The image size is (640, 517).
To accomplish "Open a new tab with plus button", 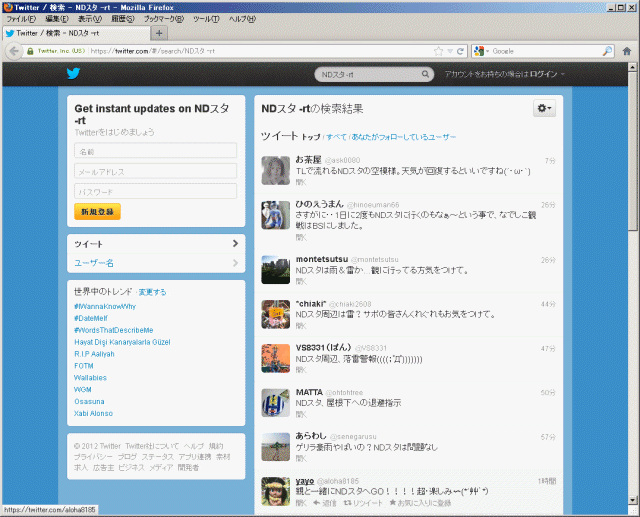I will coord(159,33).
